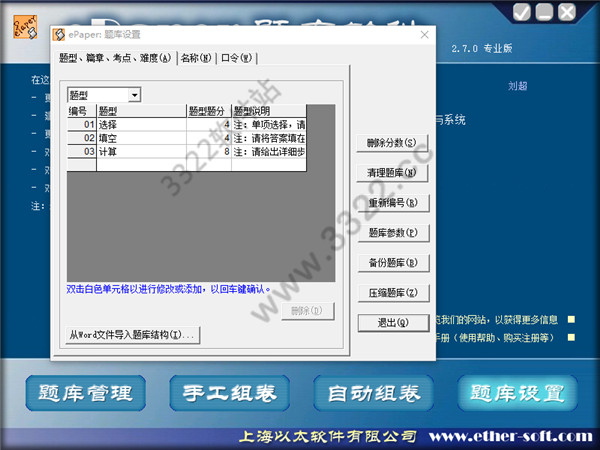
Task: Click the yellow square next to manual link
Action: [571, 337]
